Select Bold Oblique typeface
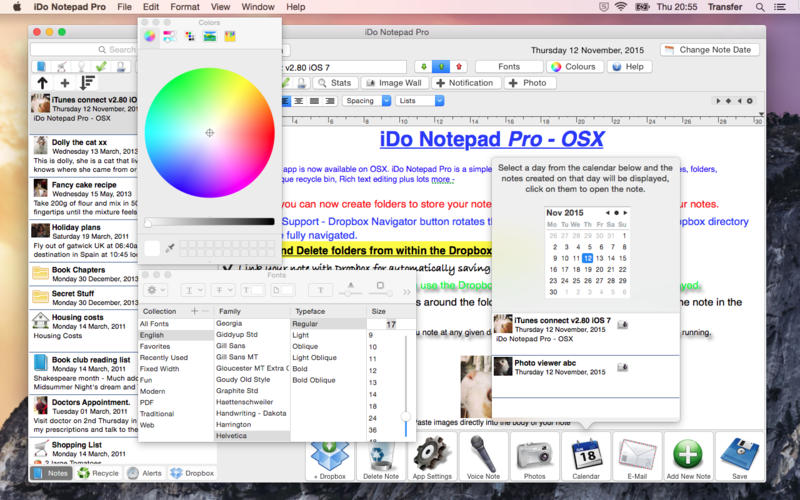Screen dimensions: 800x500 [314, 380]
